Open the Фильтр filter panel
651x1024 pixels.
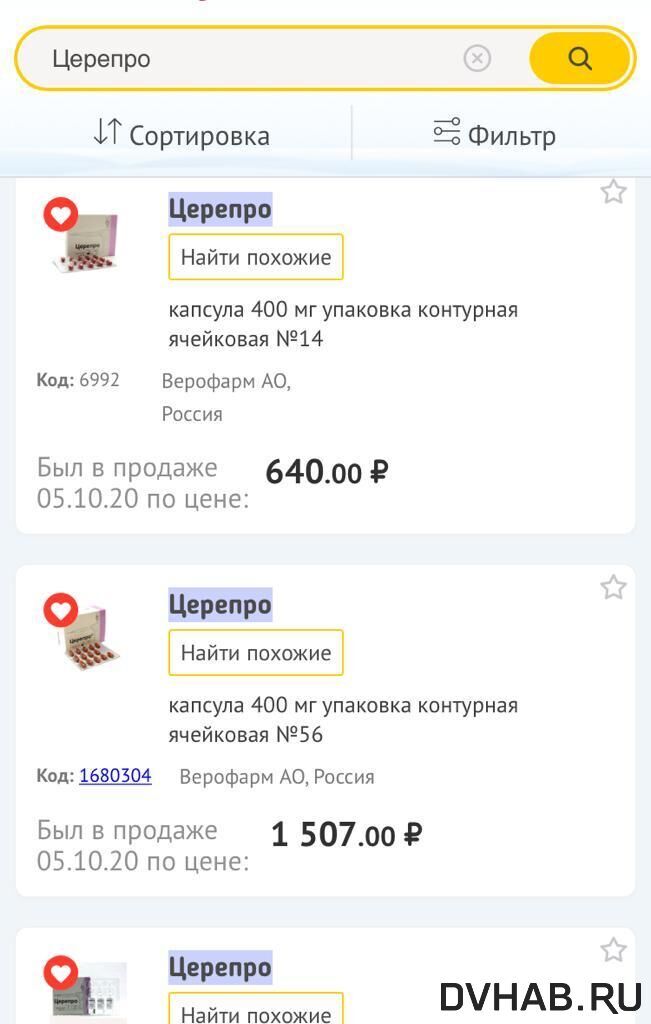(494, 135)
